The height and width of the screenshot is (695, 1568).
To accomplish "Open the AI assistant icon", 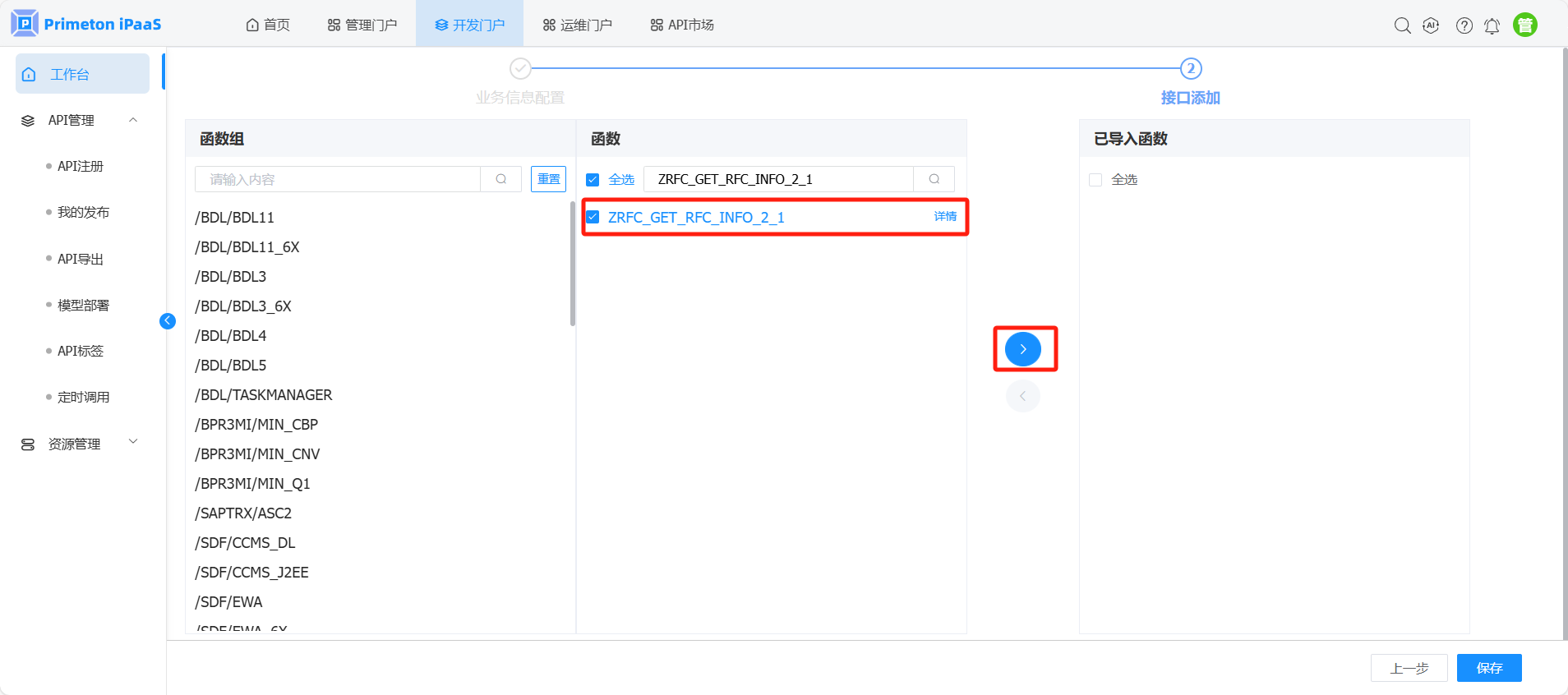I will 1431,25.
